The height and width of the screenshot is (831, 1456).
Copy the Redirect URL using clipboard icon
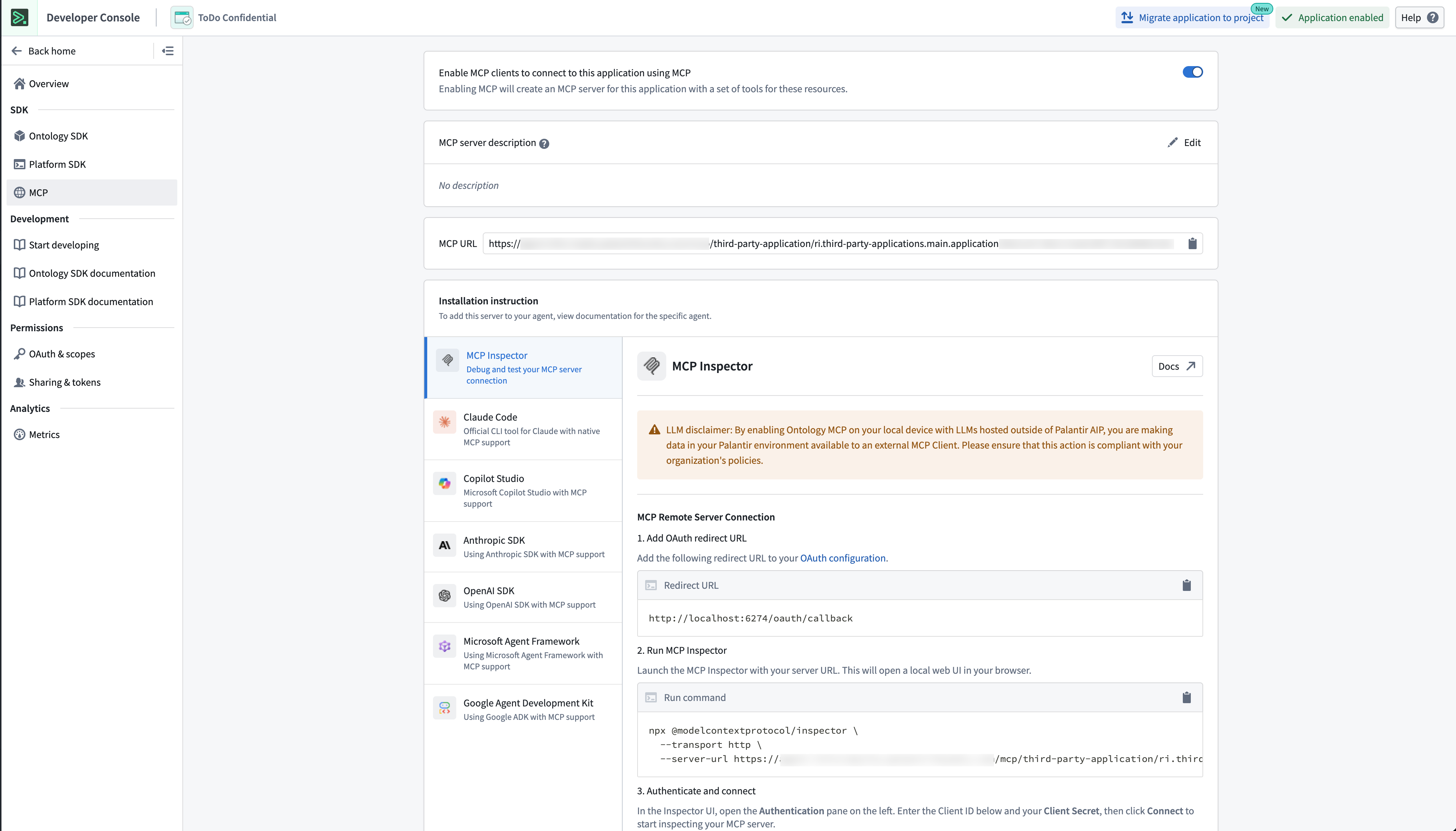[1186, 585]
